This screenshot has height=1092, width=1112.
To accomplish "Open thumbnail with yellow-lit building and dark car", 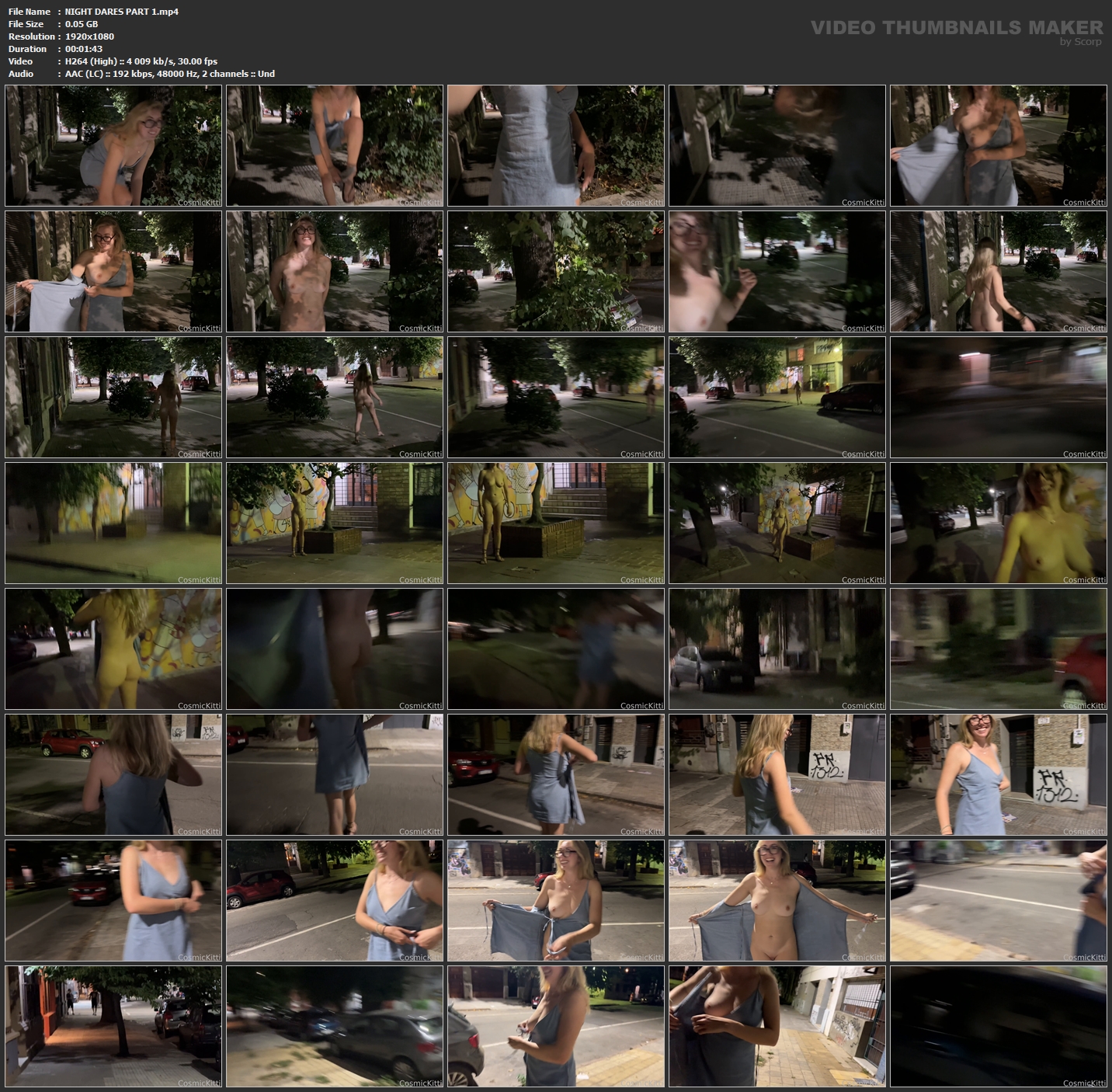I will (x=777, y=397).
